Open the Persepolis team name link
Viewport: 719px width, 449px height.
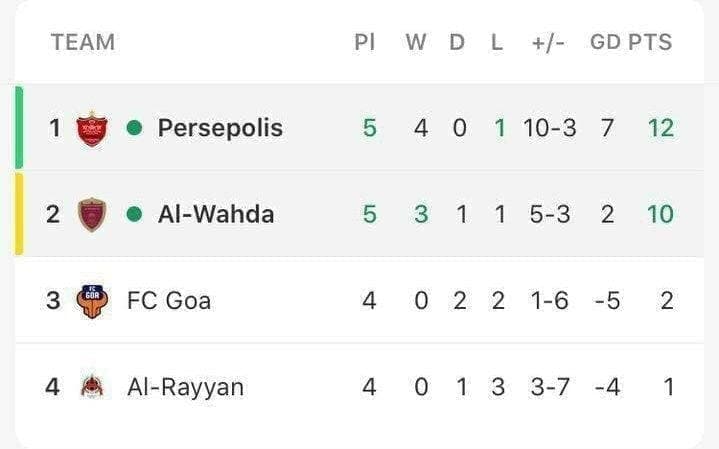click(x=220, y=128)
